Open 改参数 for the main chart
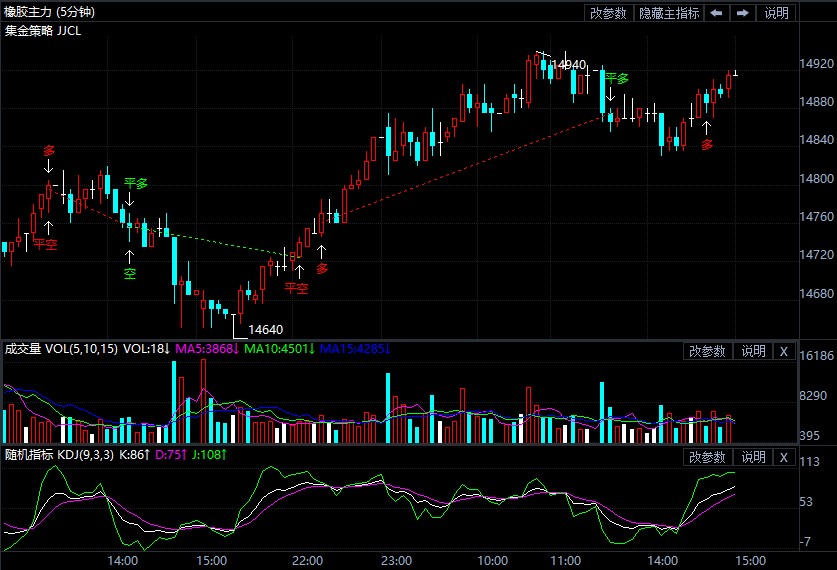The width and height of the screenshot is (837, 570). pos(608,13)
